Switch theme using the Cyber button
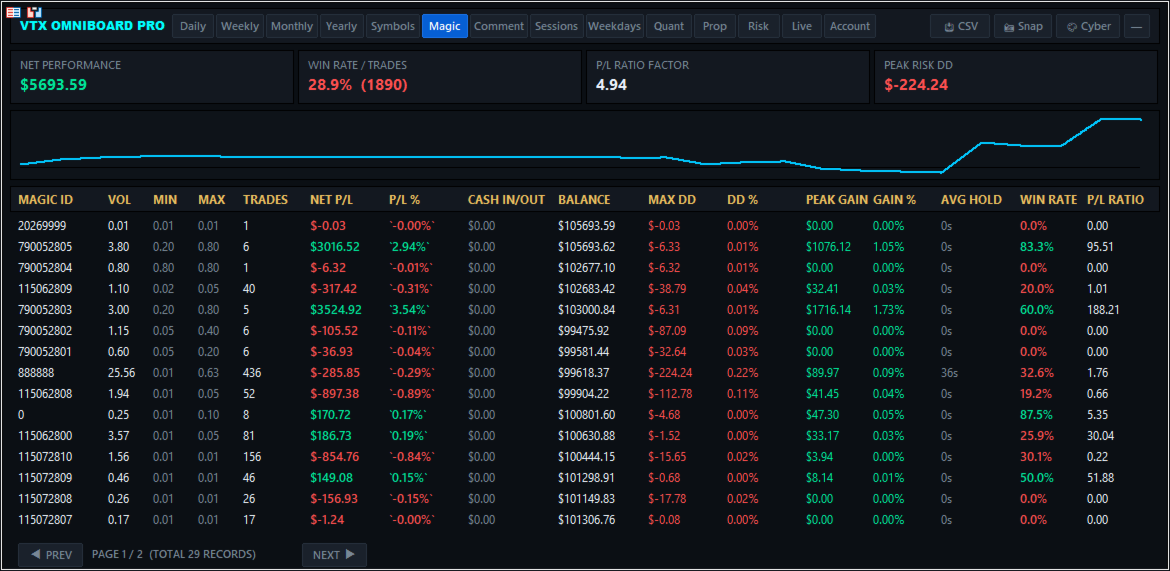This screenshot has width=1170, height=571. 1088,26
